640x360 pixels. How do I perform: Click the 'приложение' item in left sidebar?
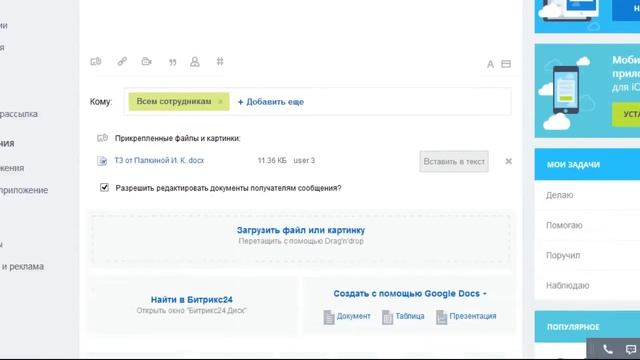(24, 190)
